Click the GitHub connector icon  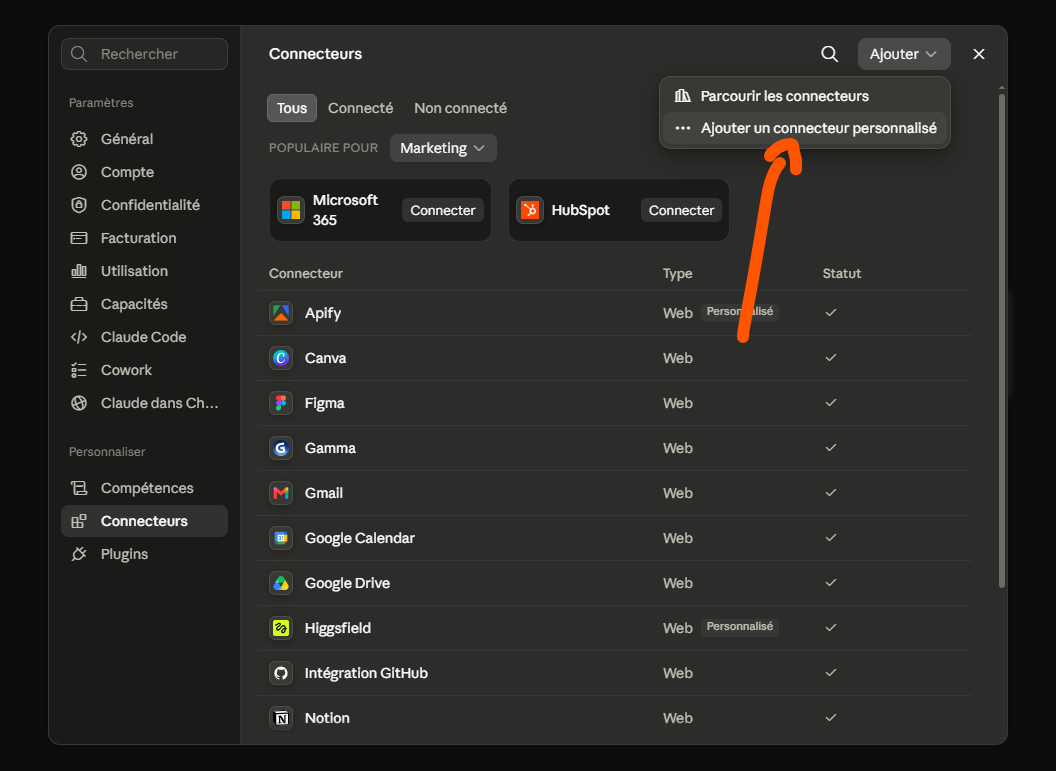point(281,673)
